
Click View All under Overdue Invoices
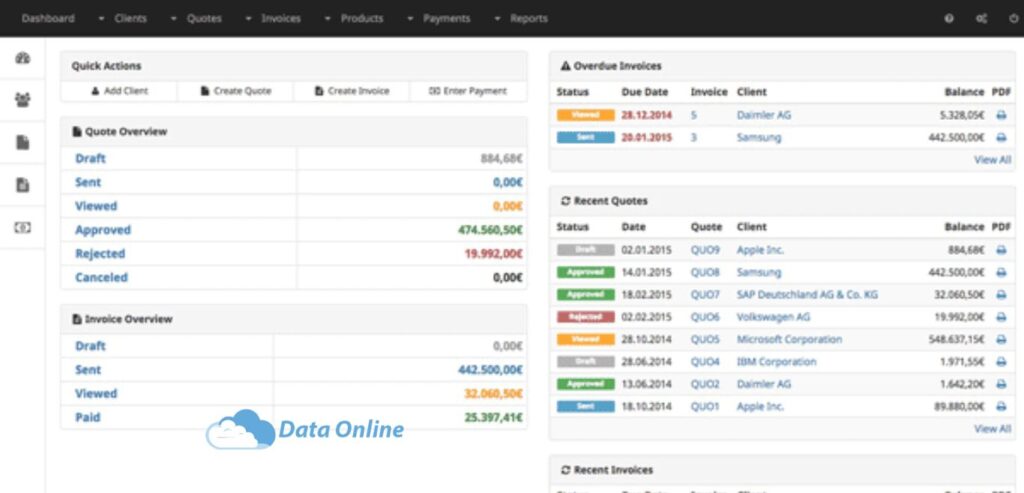click(x=992, y=160)
